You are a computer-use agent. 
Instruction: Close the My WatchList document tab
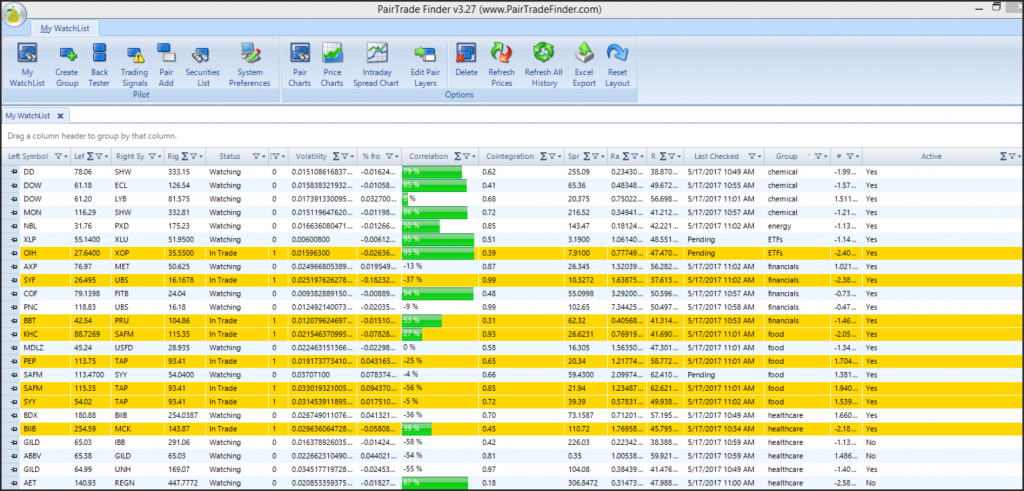pos(60,116)
